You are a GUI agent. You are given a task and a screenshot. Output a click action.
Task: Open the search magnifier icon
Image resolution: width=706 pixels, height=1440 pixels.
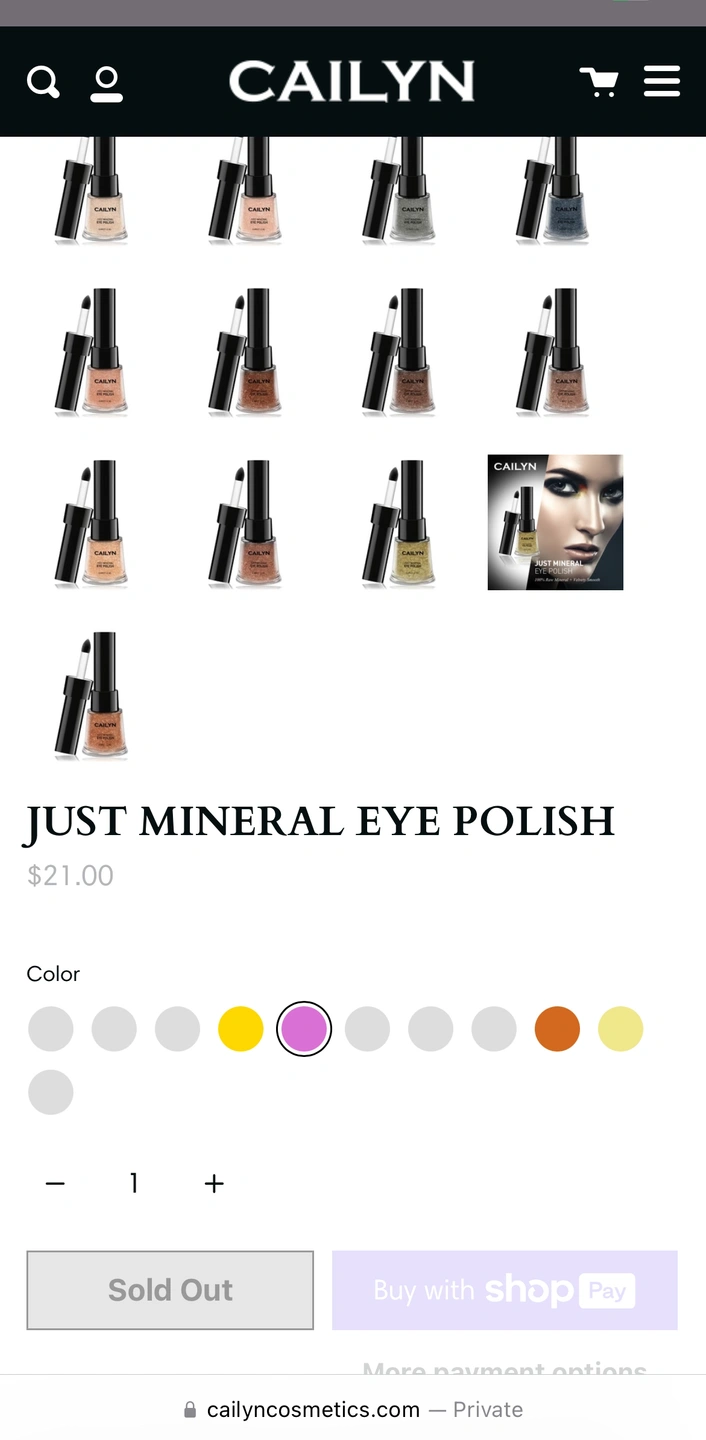point(43,82)
